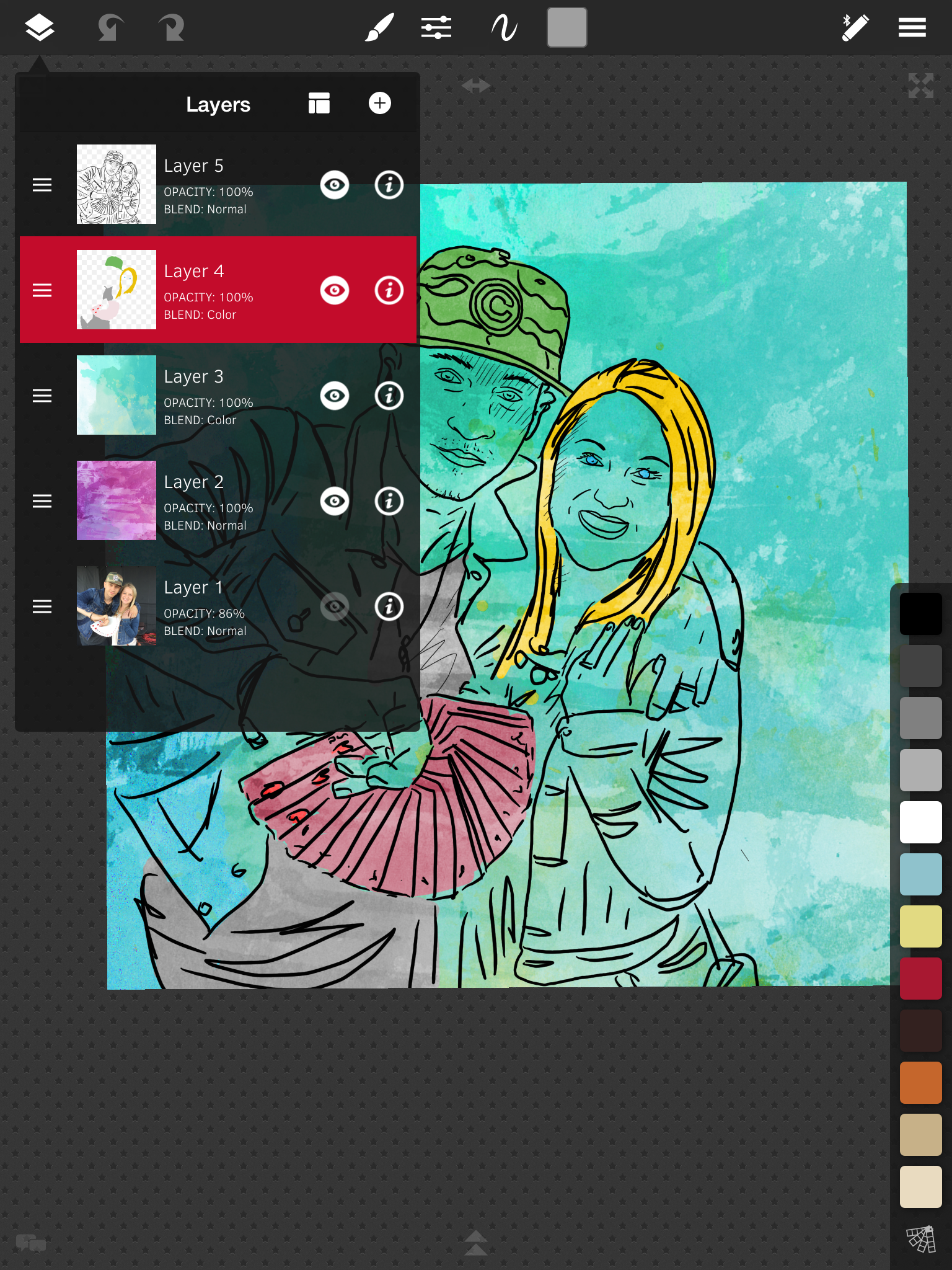This screenshot has width=952, height=1270.
Task: Pick the light gray palette swatch
Action: (x=921, y=770)
